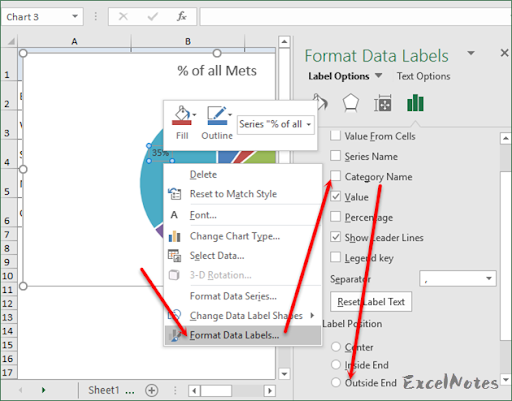This screenshot has height=401, width=512.
Task: Enable the Percentage checkbox
Action: [x=335, y=216]
